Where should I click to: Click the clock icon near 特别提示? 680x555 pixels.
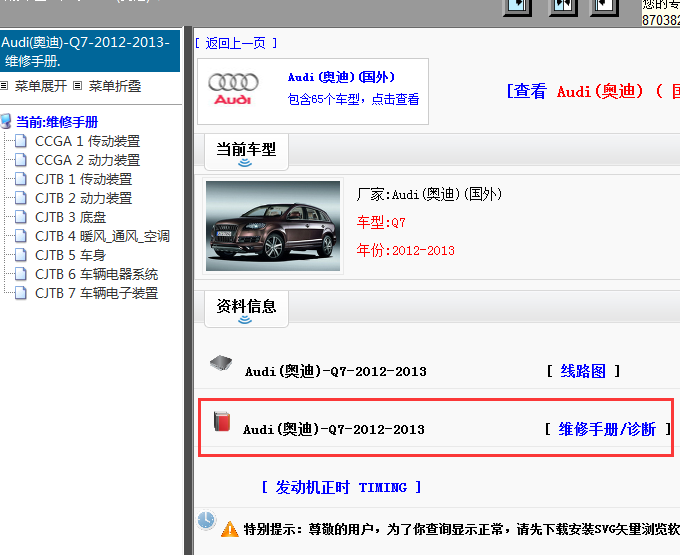[206, 520]
